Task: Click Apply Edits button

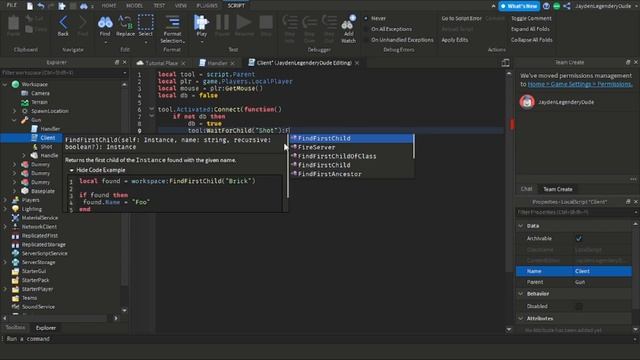Action: pos(455,40)
